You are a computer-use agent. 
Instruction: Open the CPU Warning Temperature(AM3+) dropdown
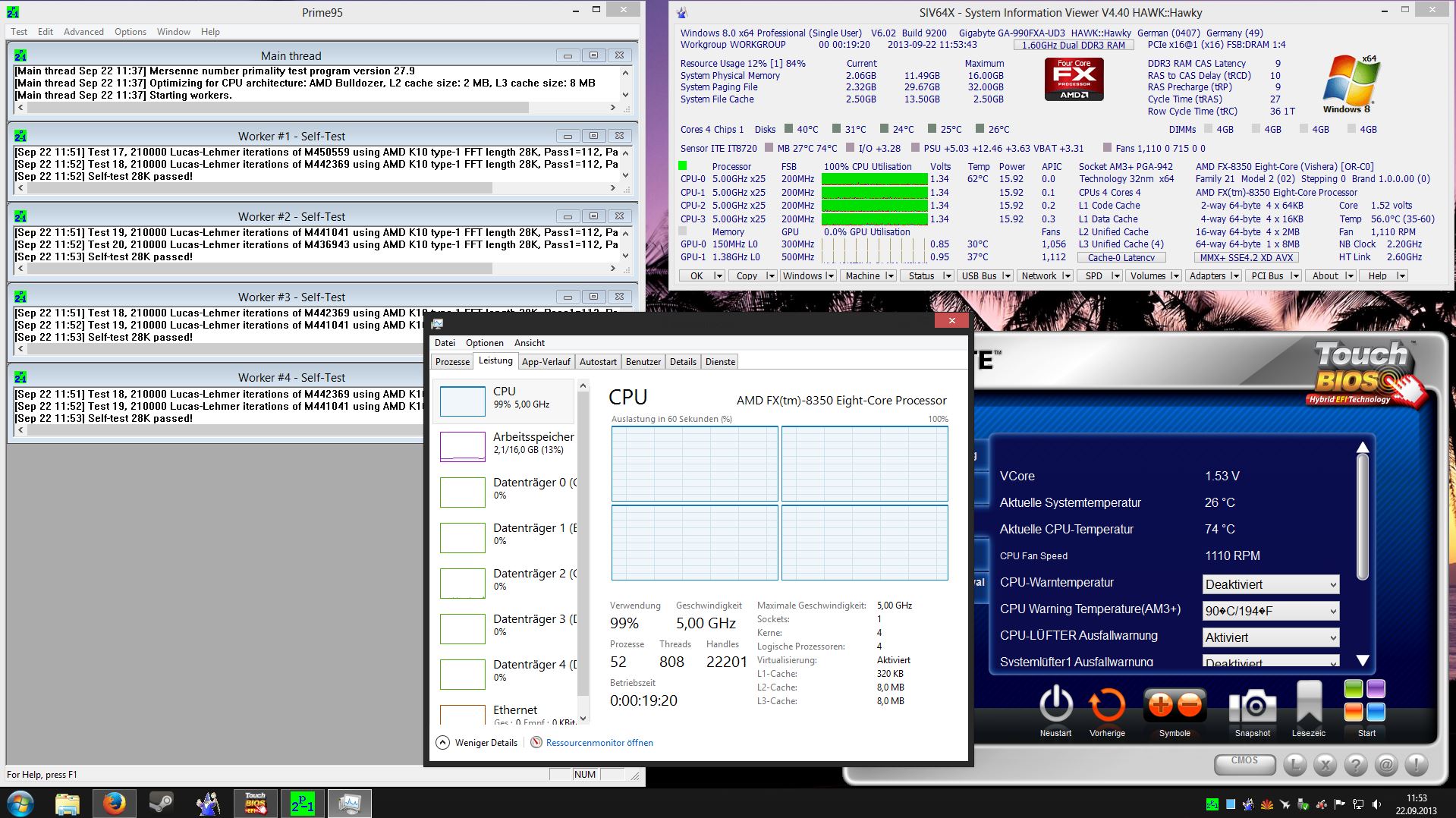point(1271,611)
